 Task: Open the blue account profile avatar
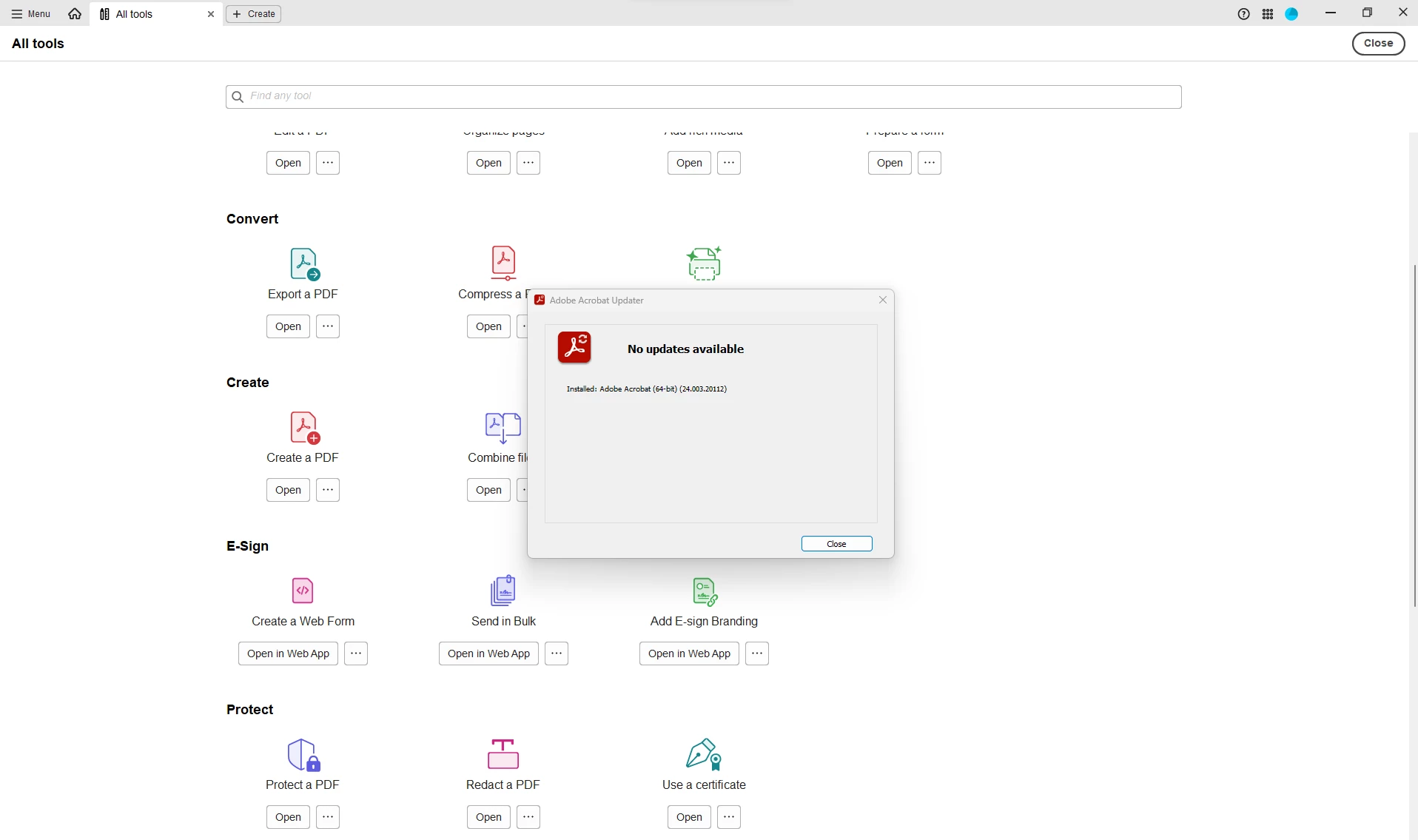click(x=1291, y=14)
